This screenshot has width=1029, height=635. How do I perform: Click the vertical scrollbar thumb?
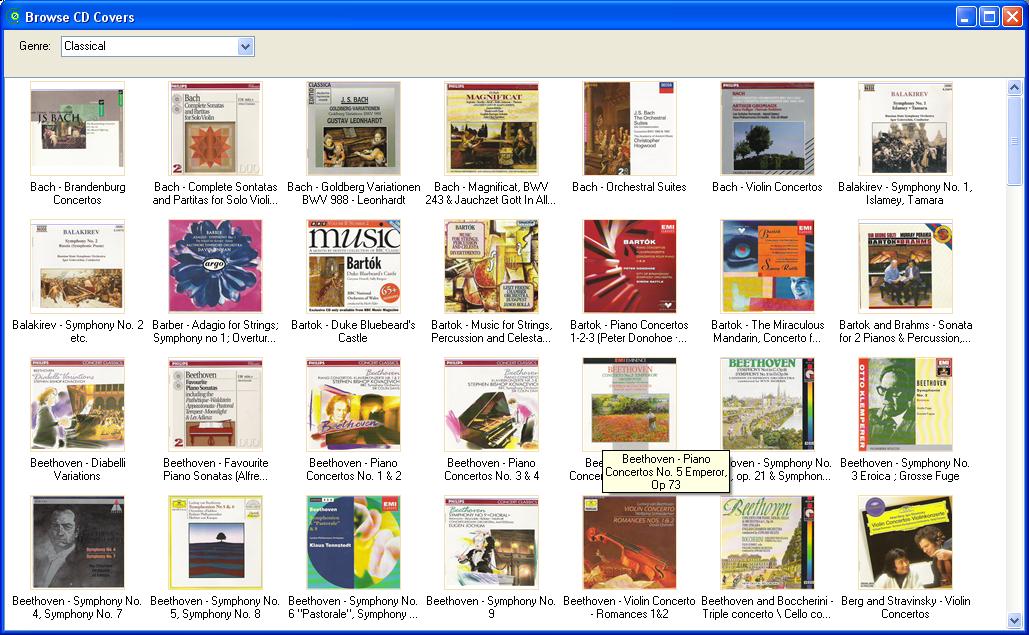(1015, 140)
